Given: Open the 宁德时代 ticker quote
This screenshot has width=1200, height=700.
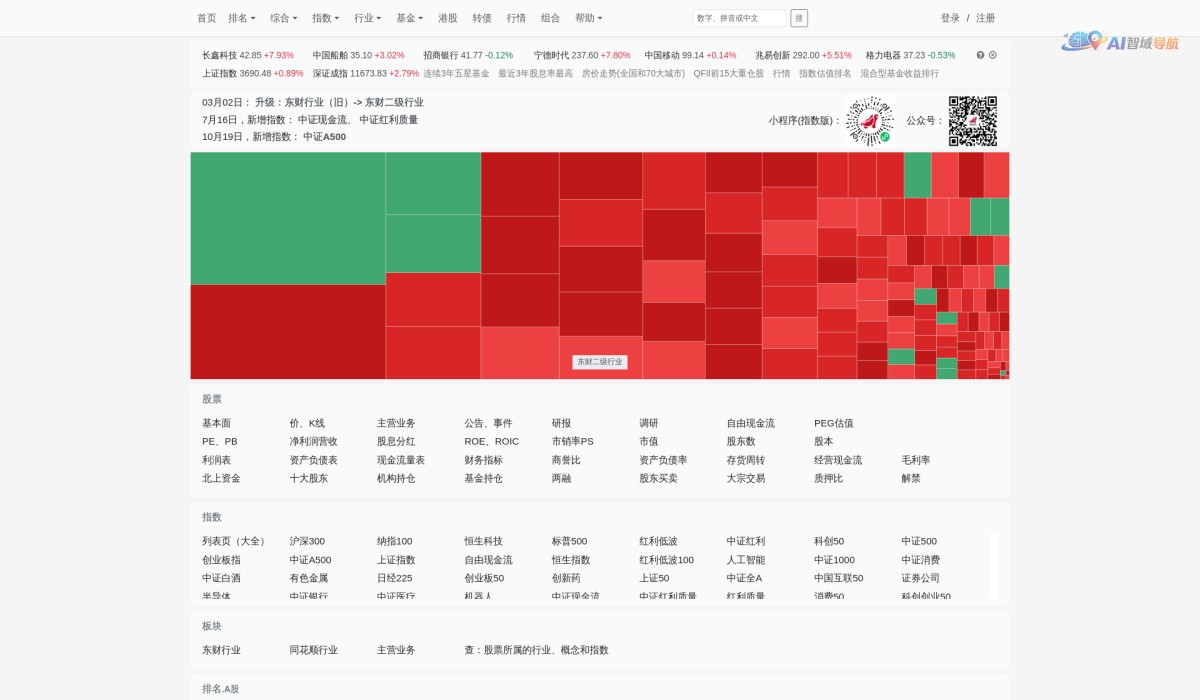Looking at the screenshot, I should [x=582, y=56].
